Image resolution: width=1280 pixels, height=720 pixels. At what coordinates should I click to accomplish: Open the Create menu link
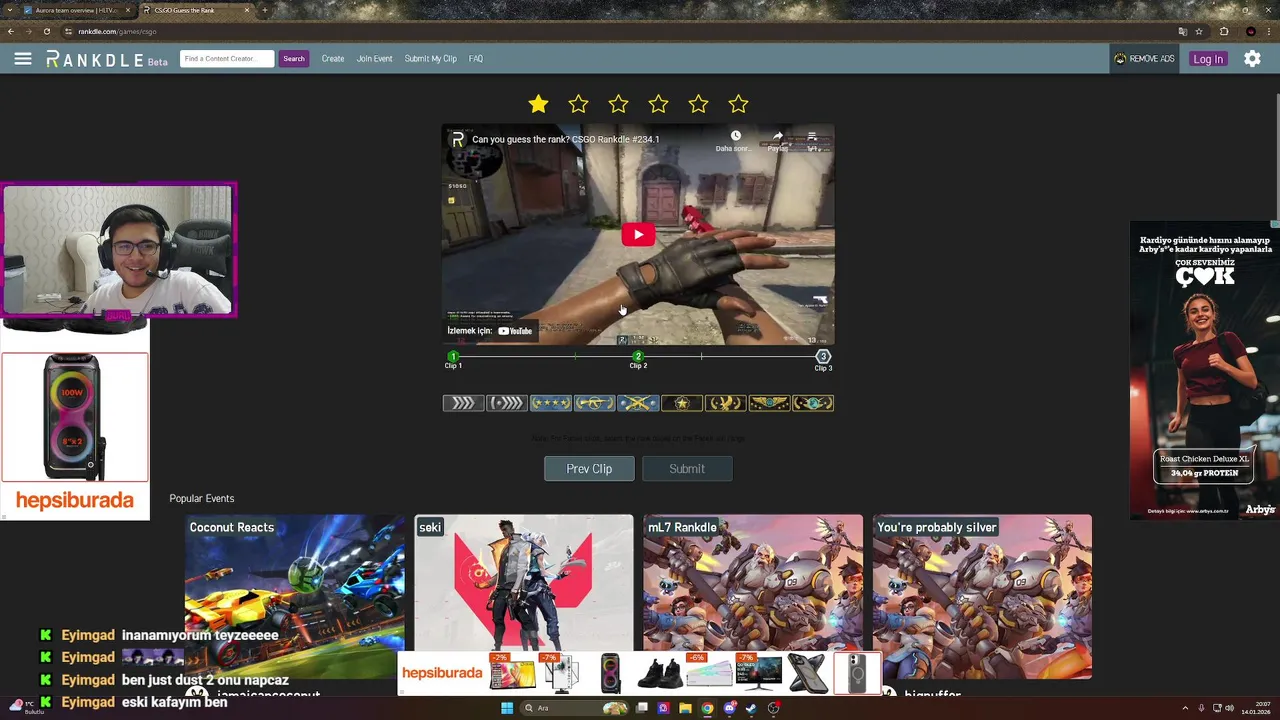click(x=333, y=59)
